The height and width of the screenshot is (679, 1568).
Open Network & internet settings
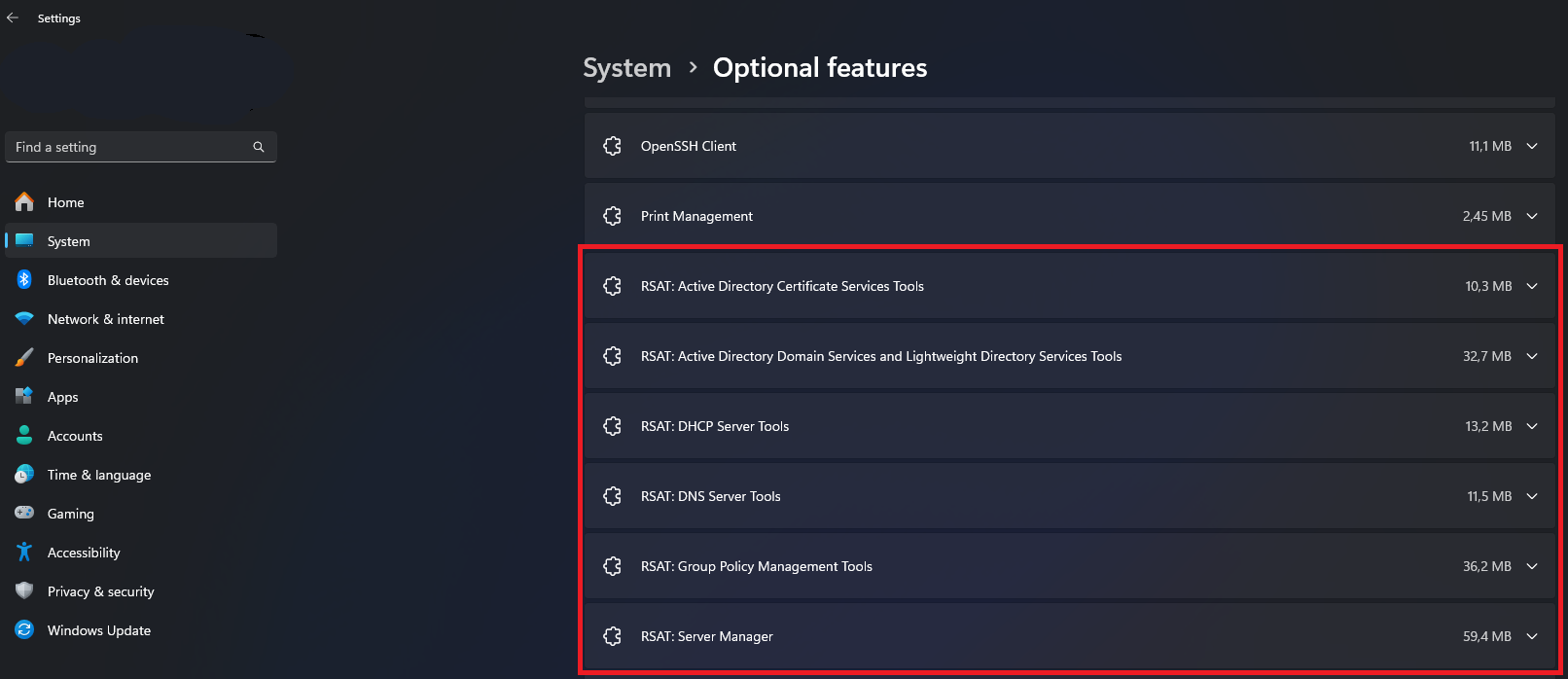141,318
